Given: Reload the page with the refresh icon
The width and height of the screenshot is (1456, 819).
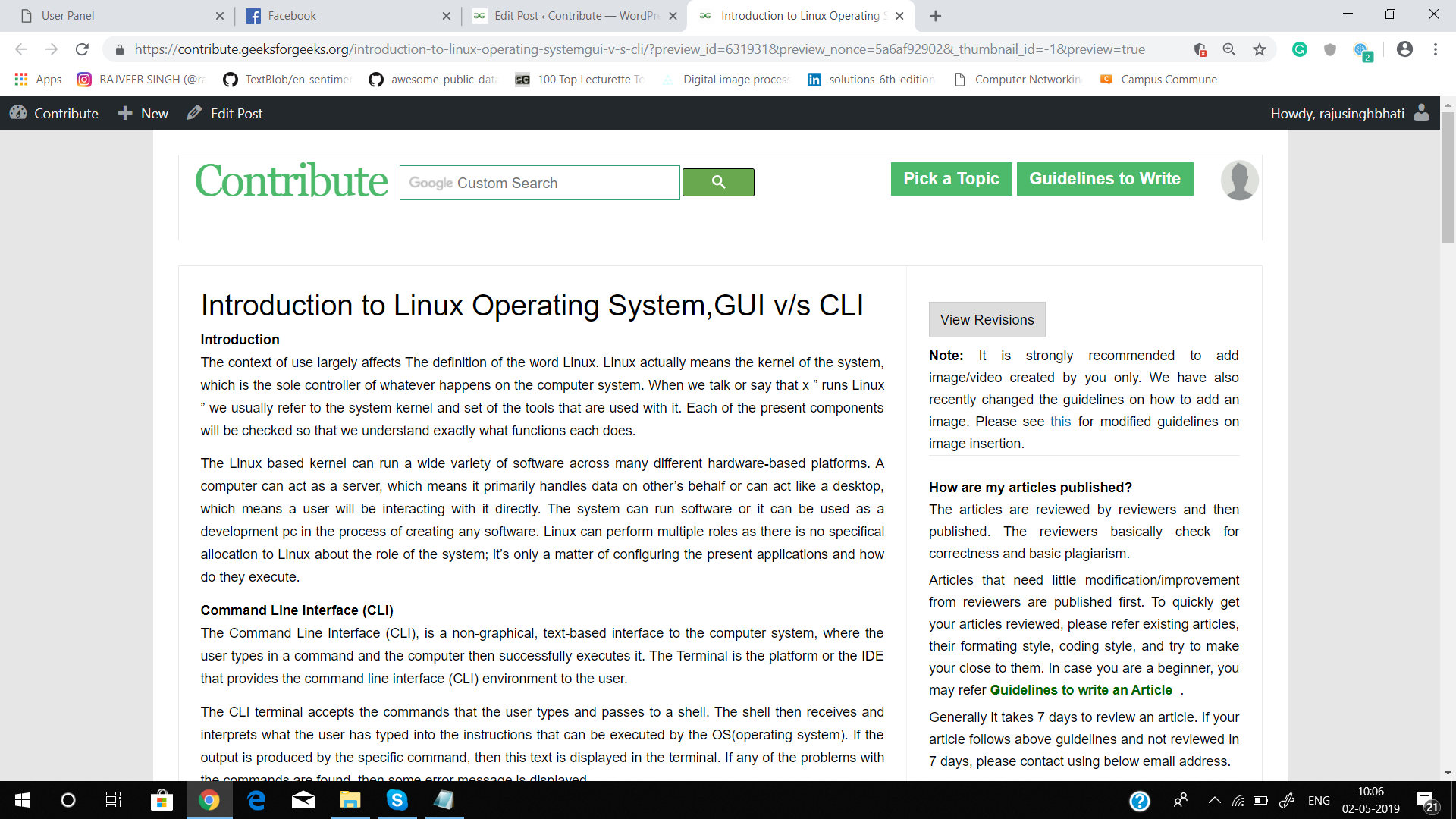Looking at the screenshot, I should (82, 49).
